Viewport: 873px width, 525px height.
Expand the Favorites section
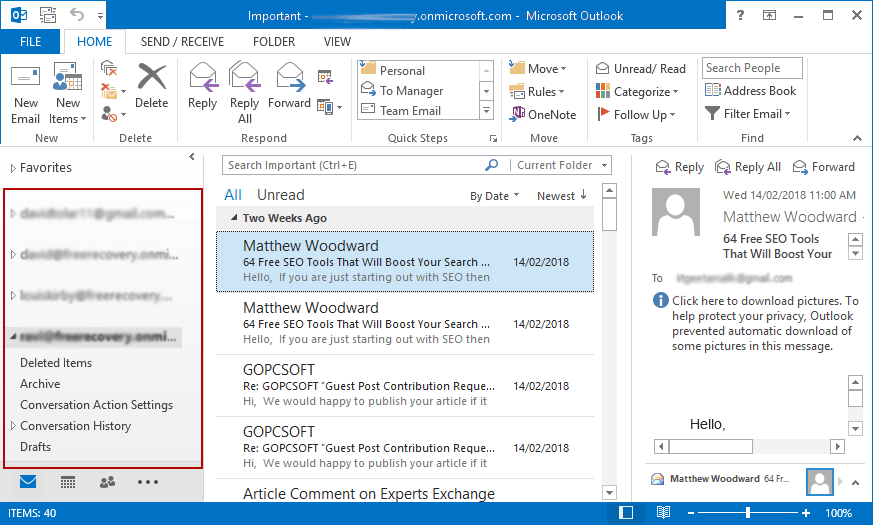[x=13, y=168]
